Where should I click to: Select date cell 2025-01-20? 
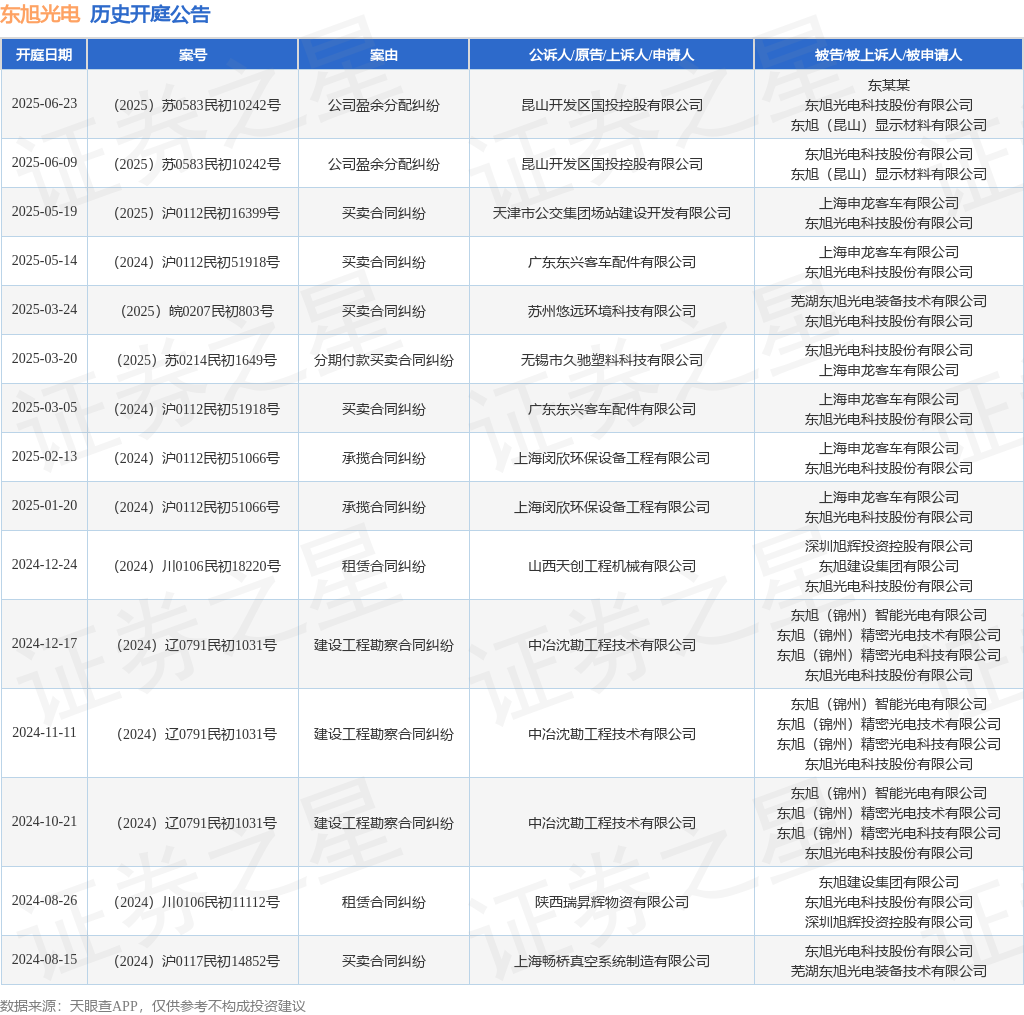tap(44, 506)
